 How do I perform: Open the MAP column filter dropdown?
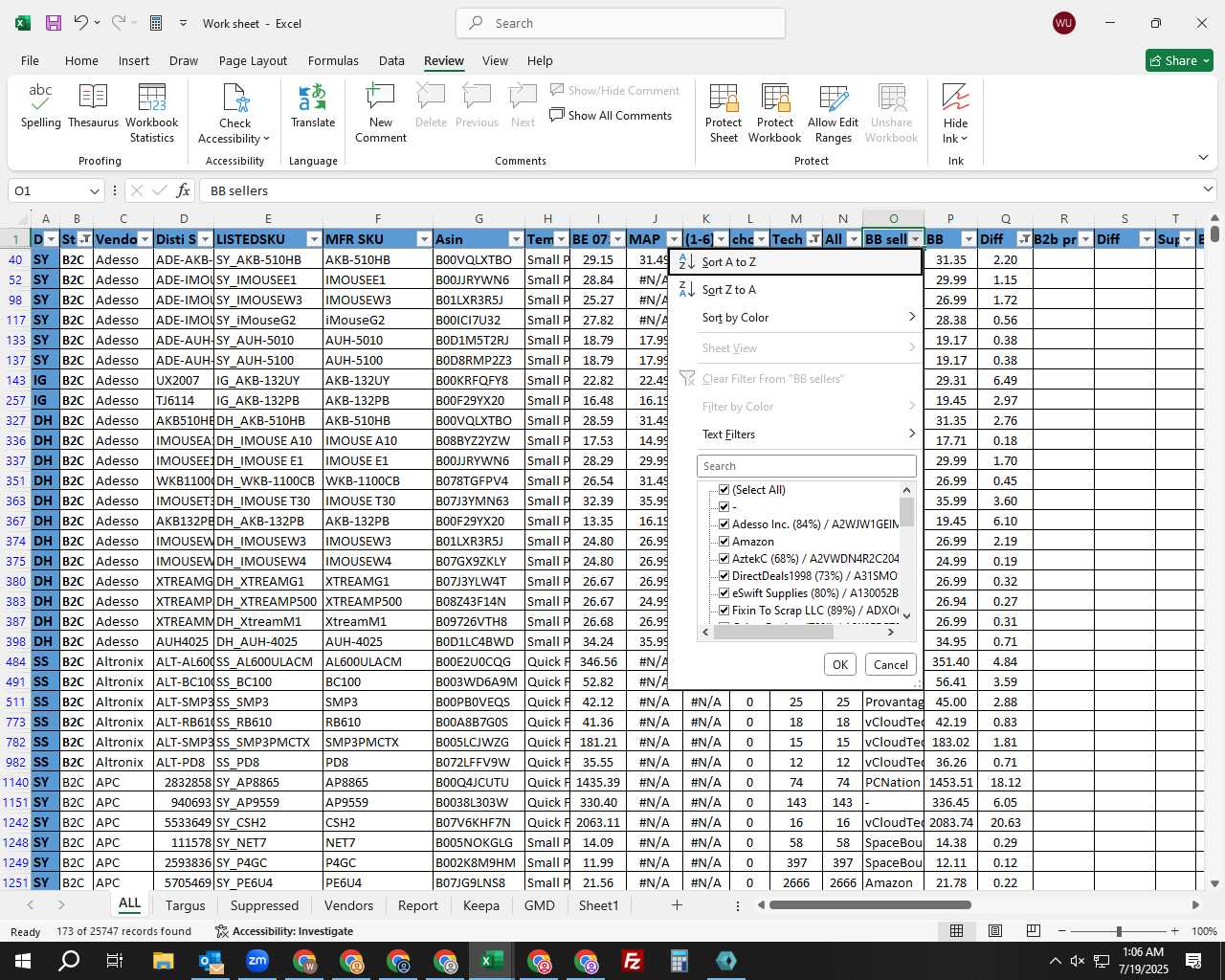pyautogui.click(x=674, y=239)
